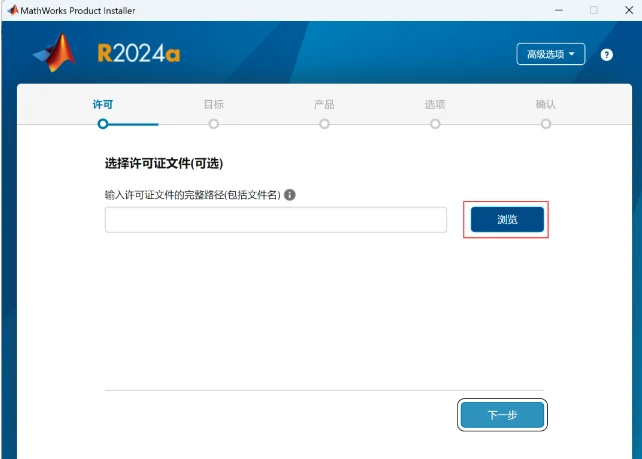Click the 下一步 next button
The height and width of the screenshot is (459, 642).
[502, 415]
